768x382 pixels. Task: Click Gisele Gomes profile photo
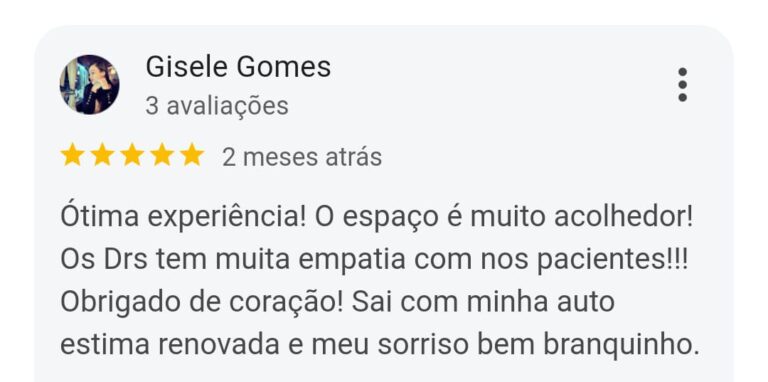[x=89, y=85]
